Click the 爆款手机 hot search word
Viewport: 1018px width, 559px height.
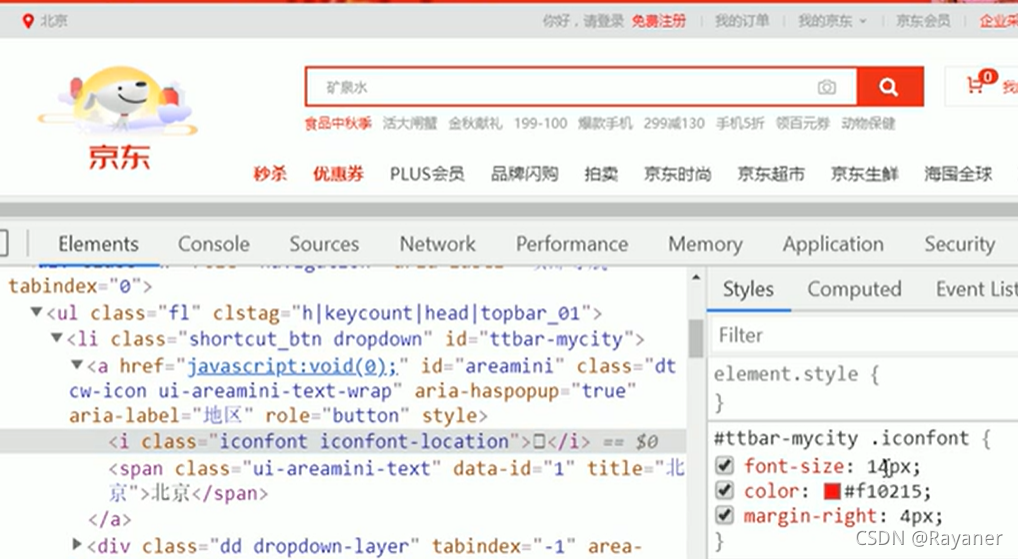tap(605, 123)
